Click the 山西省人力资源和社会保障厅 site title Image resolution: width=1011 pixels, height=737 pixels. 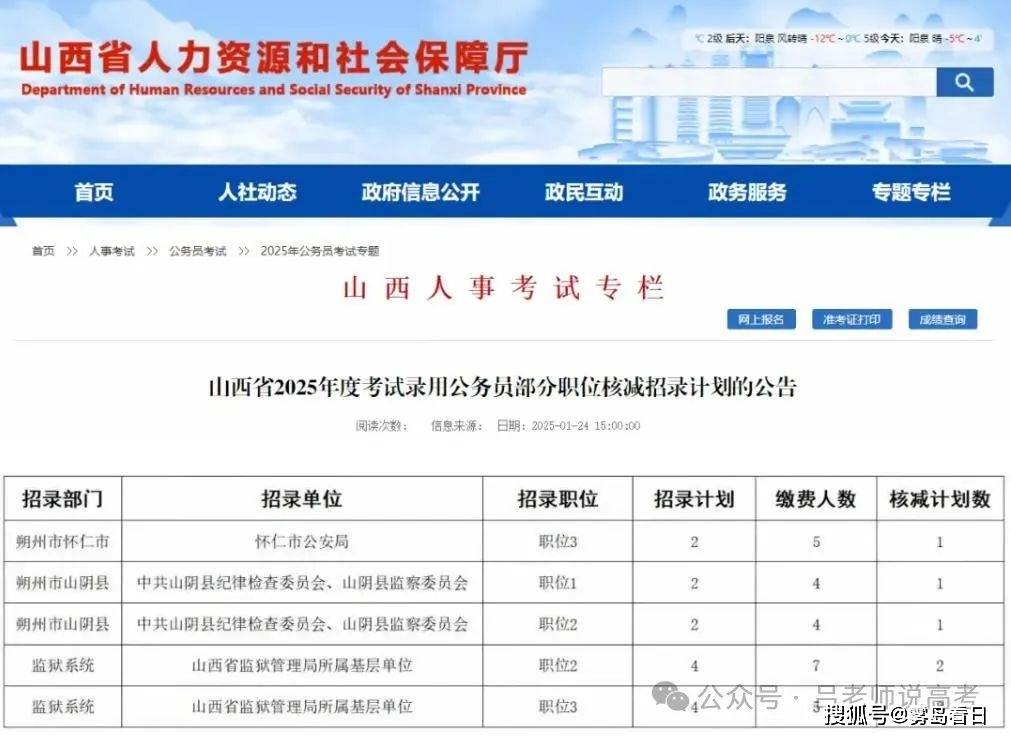point(274,57)
